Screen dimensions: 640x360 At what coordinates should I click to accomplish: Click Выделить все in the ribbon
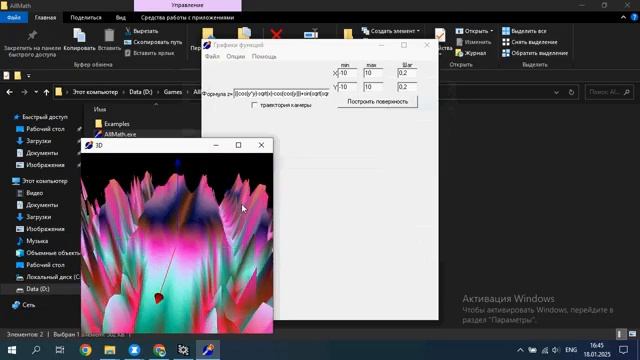[x=524, y=31]
